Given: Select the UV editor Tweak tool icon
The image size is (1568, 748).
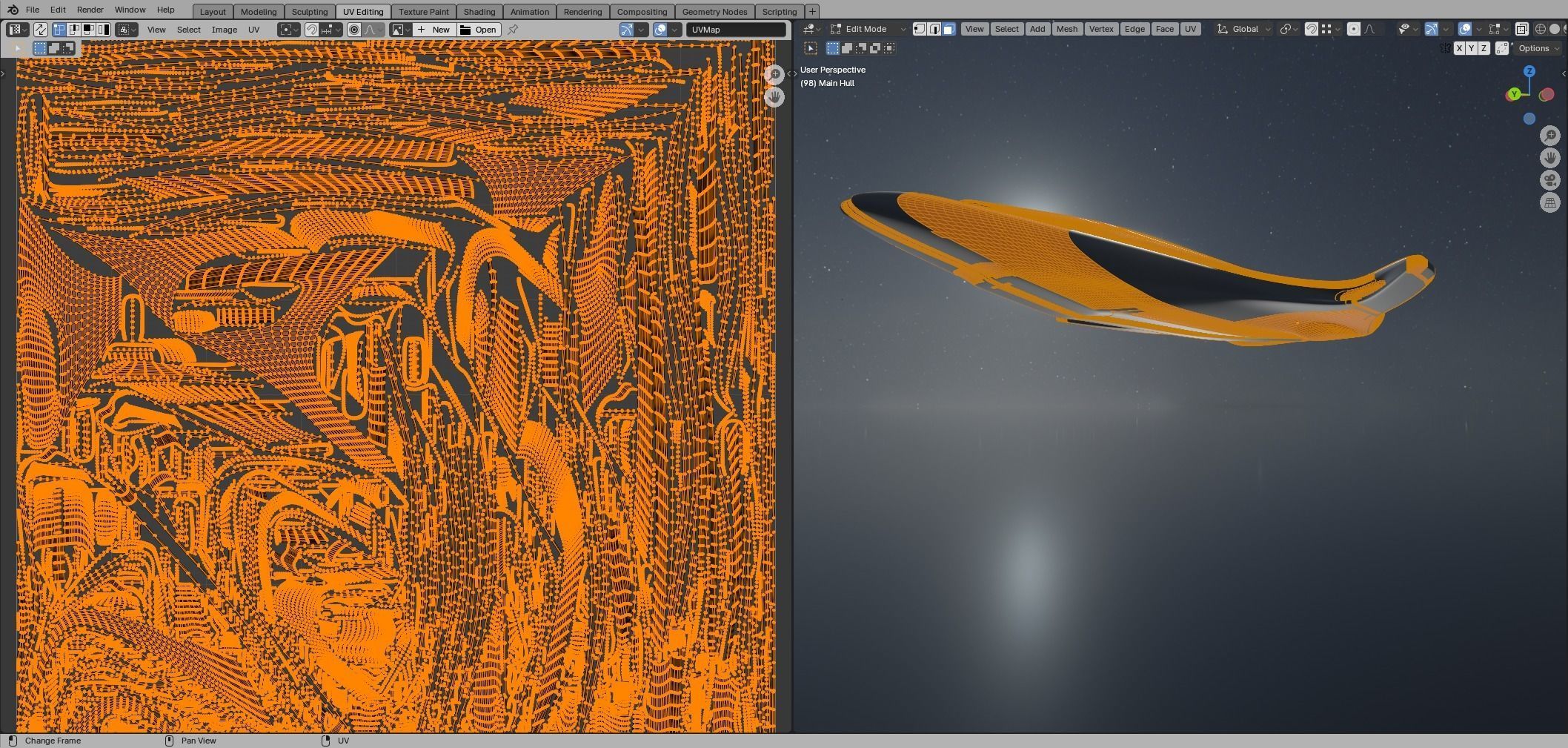Looking at the screenshot, I should pyautogui.click(x=18, y=48).
